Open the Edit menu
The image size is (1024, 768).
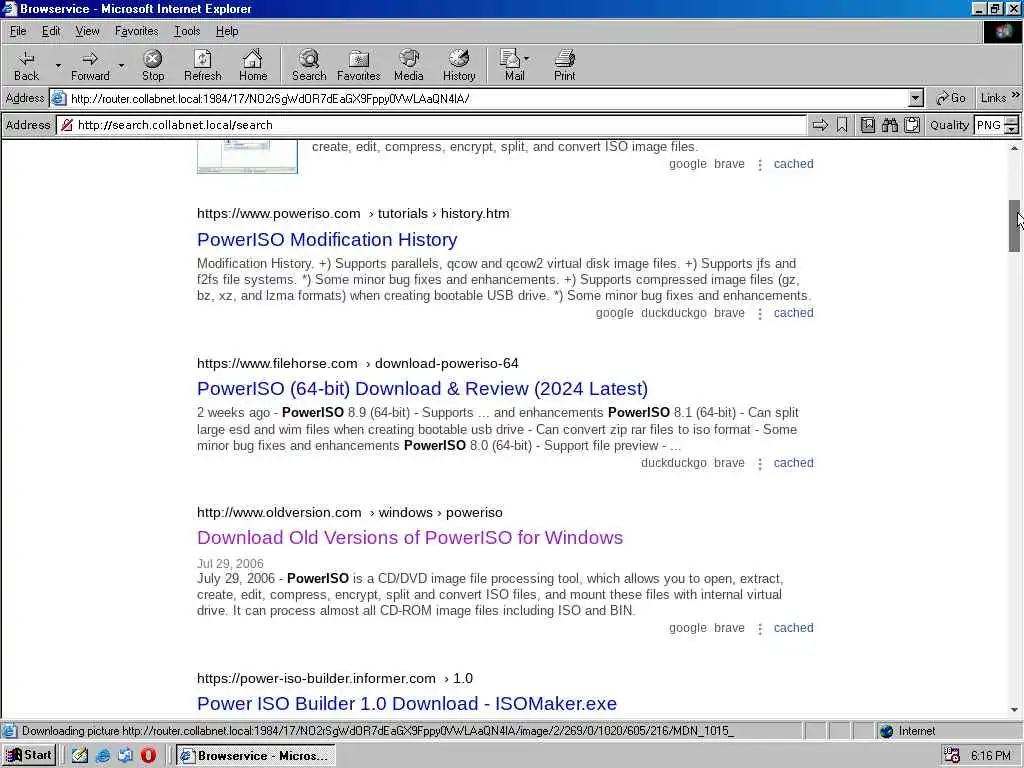[x=51, y=31]
